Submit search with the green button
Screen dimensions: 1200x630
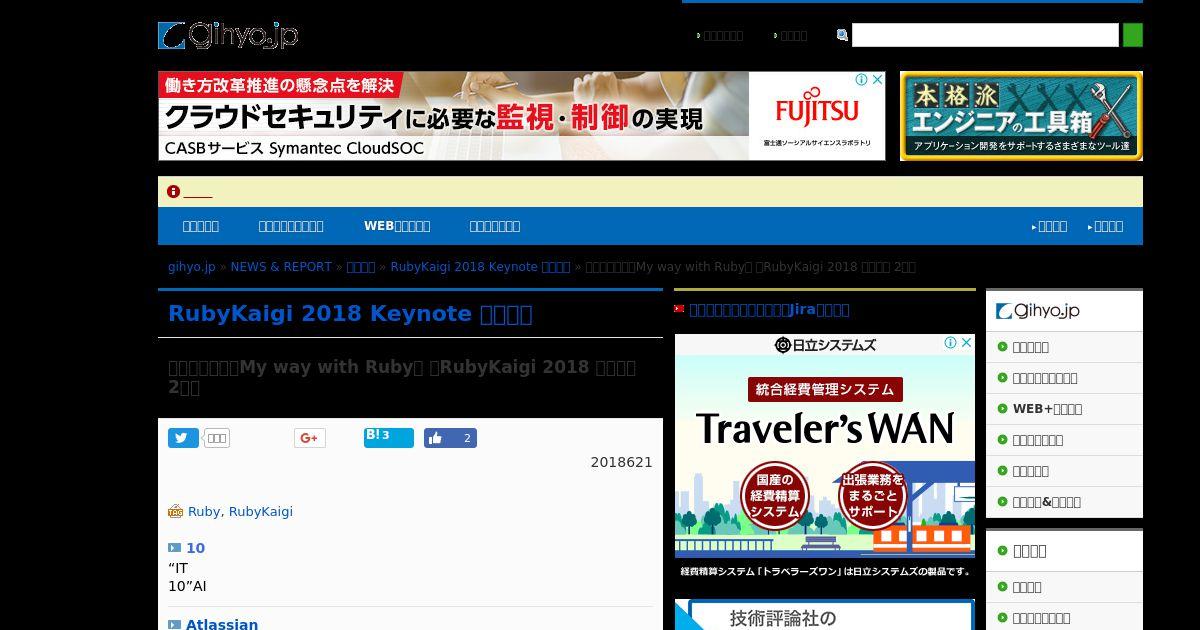pyautogui.click(x=1132, y=35)
